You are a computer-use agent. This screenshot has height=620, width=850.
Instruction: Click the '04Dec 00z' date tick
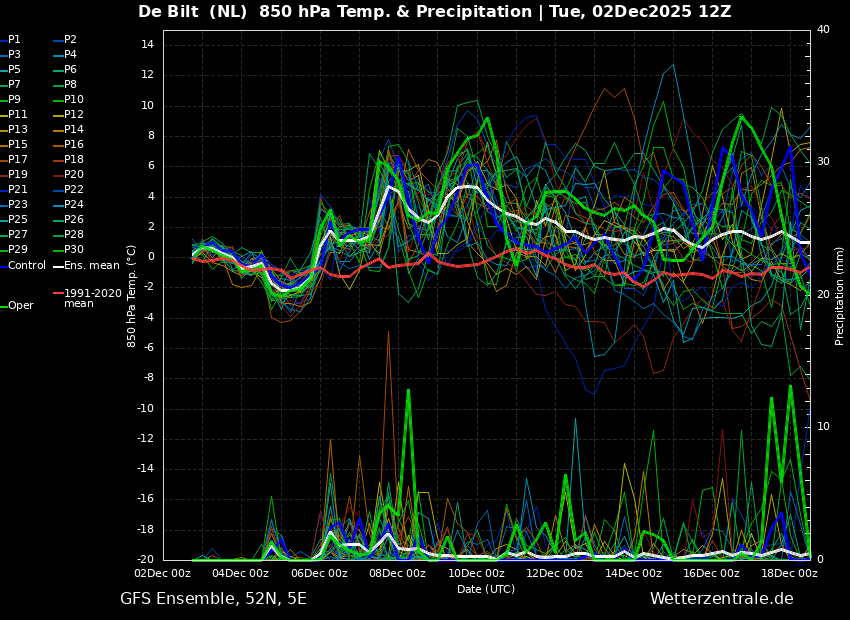click(x=241, y=573)
